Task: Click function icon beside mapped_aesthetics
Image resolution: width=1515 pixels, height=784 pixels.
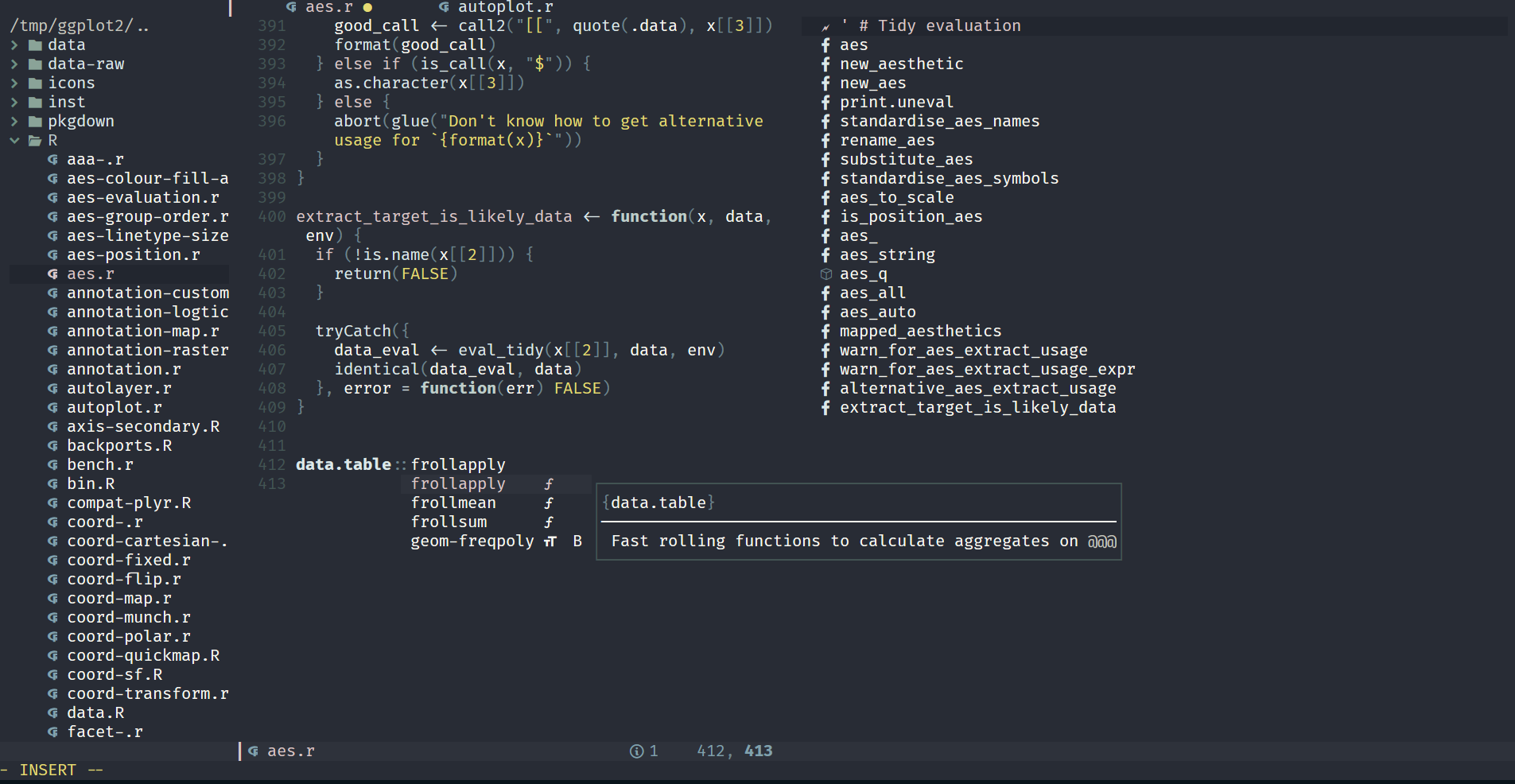Action: point(825,332)
